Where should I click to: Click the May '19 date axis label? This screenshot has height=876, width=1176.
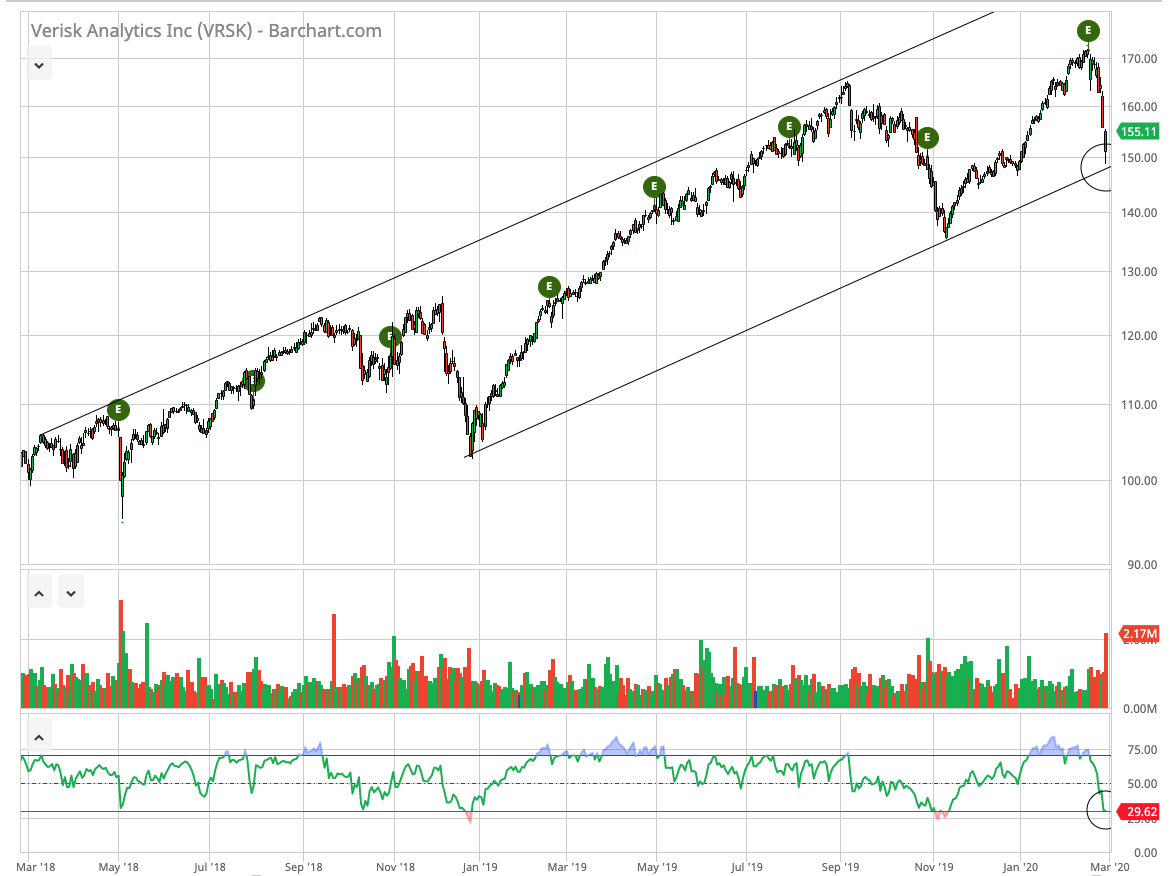tap(657, 867)
